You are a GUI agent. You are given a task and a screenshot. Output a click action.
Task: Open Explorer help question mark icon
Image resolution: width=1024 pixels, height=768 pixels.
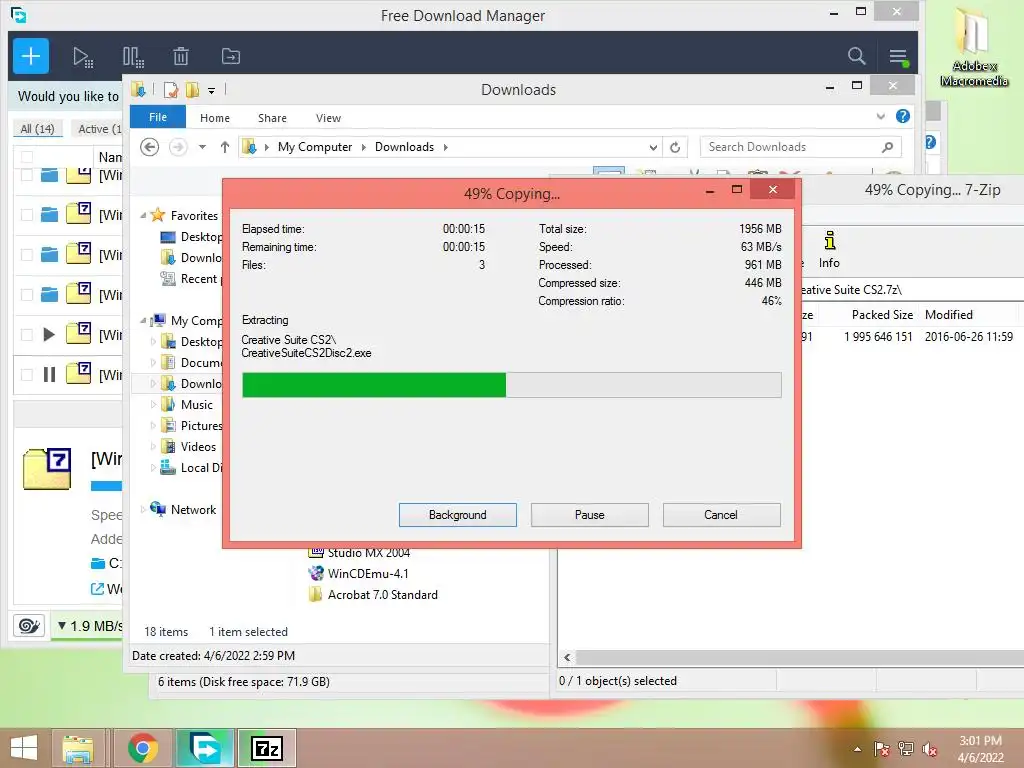point(903,116)
